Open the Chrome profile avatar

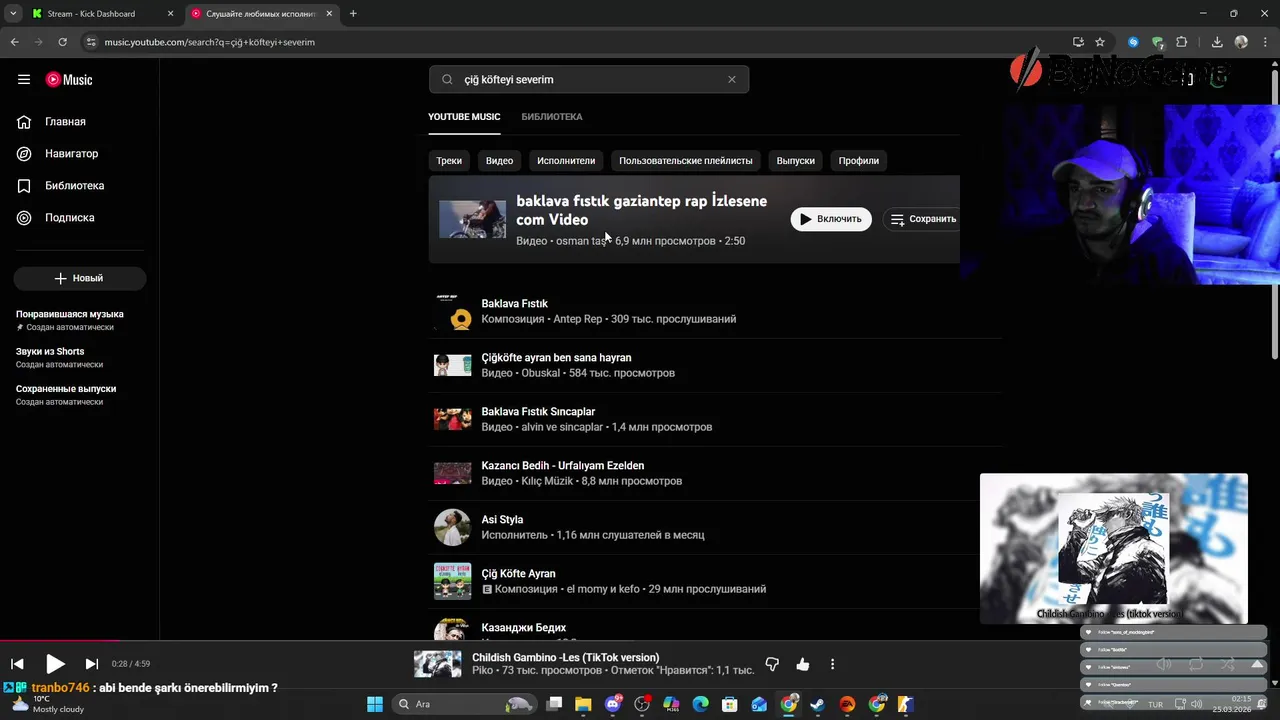pyautogui.click(x=1241, y=42)
